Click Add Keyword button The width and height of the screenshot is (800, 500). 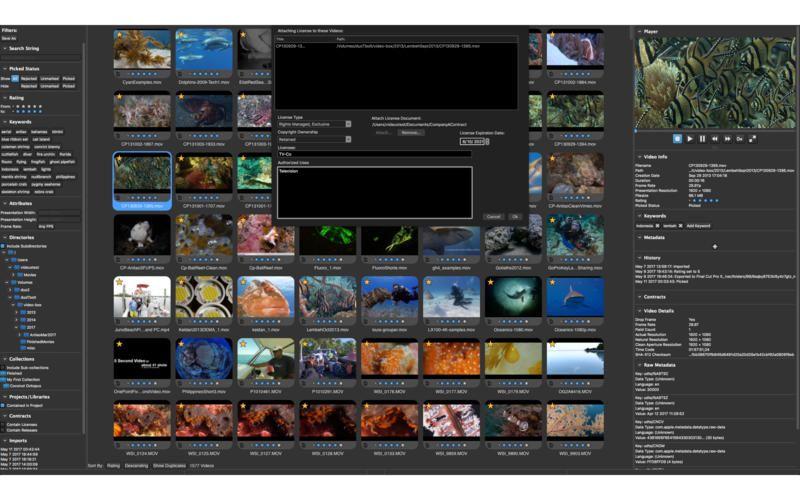pos(698,226)
